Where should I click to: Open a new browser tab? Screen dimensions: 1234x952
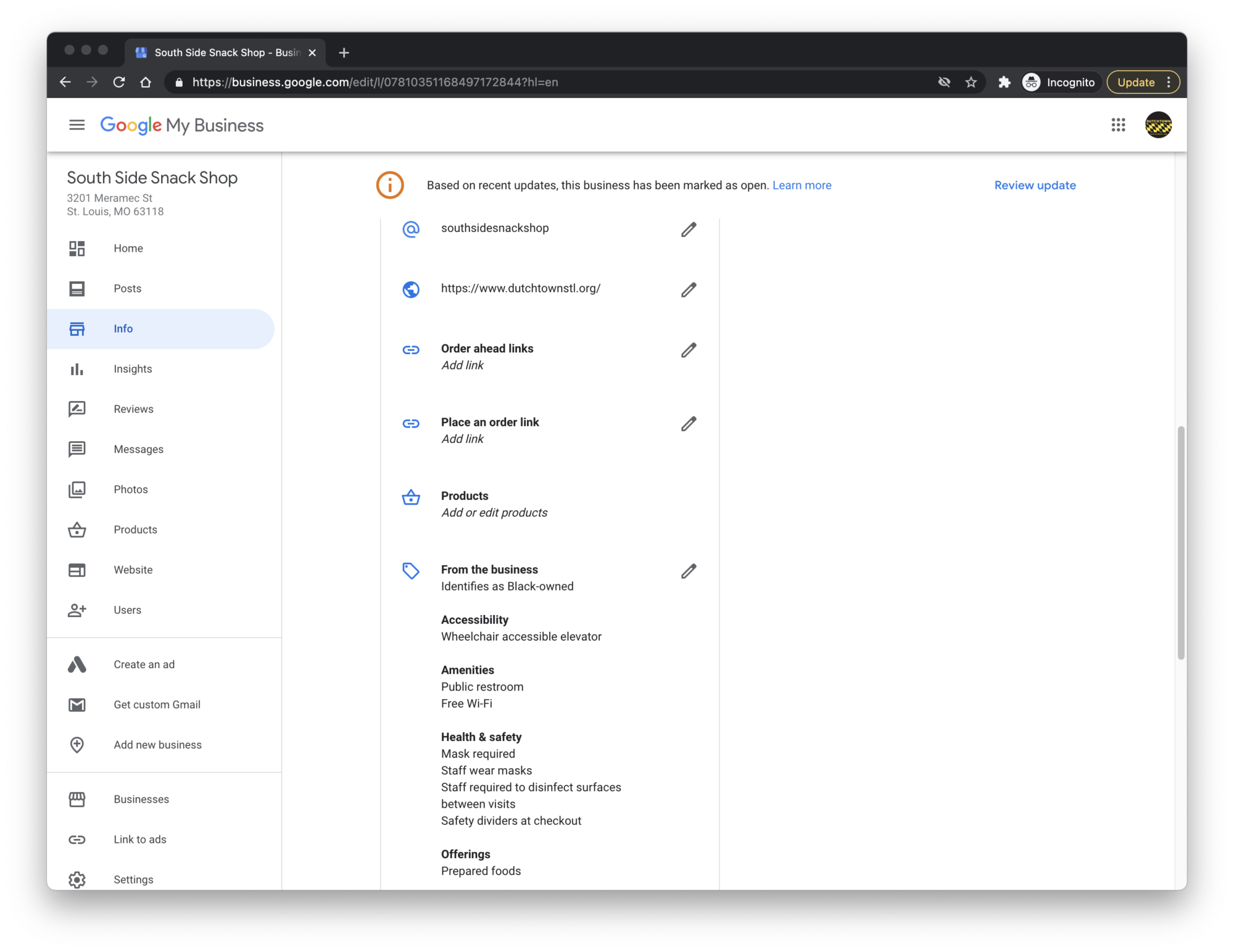[x=344, y=53]
